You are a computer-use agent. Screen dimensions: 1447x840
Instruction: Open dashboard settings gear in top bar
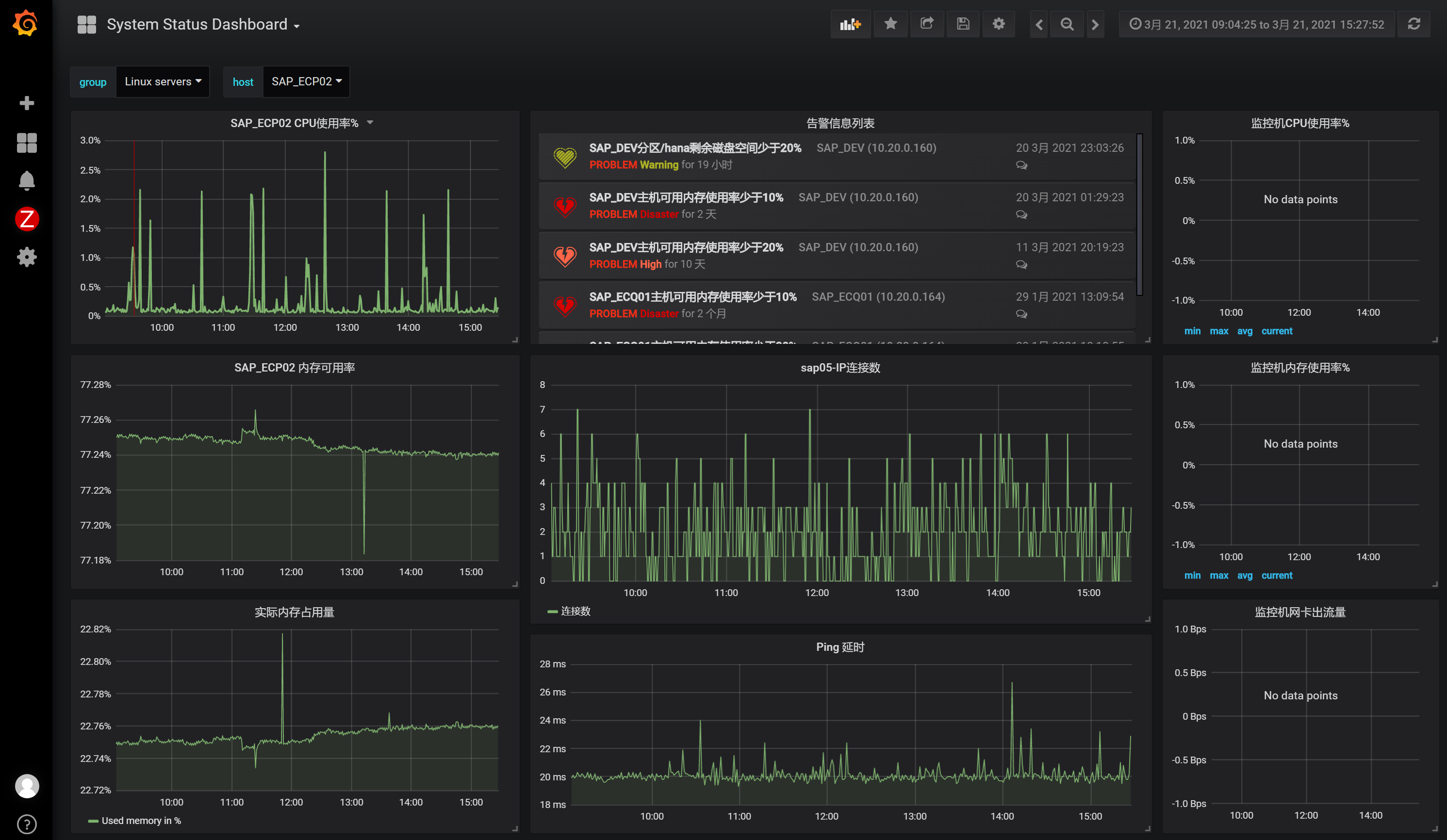(x=999, y=24)
